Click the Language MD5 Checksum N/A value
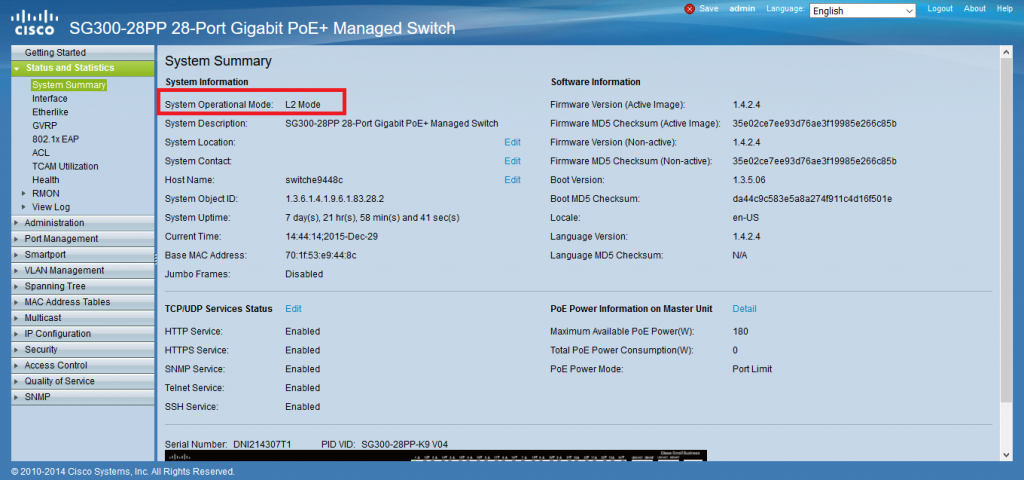1024x480 pixels. 740,255
